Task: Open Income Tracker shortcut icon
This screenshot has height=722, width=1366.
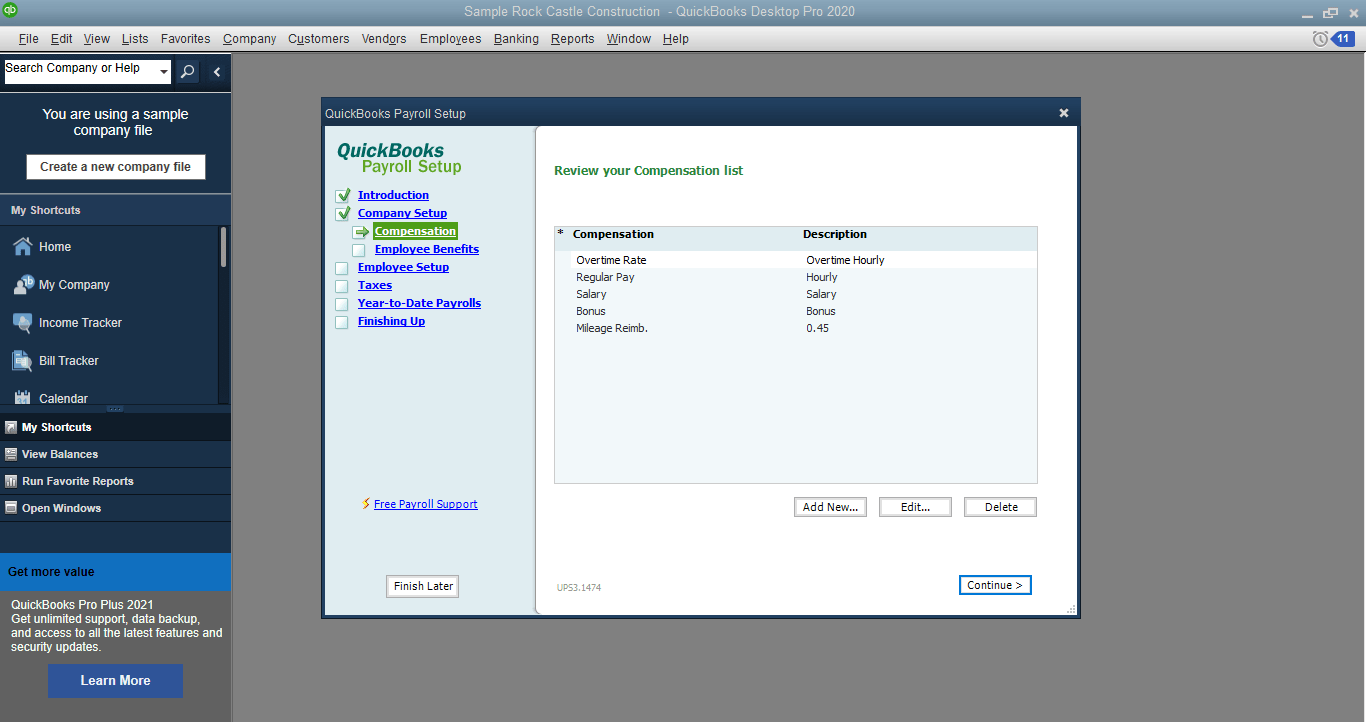Action: (22, 322)
